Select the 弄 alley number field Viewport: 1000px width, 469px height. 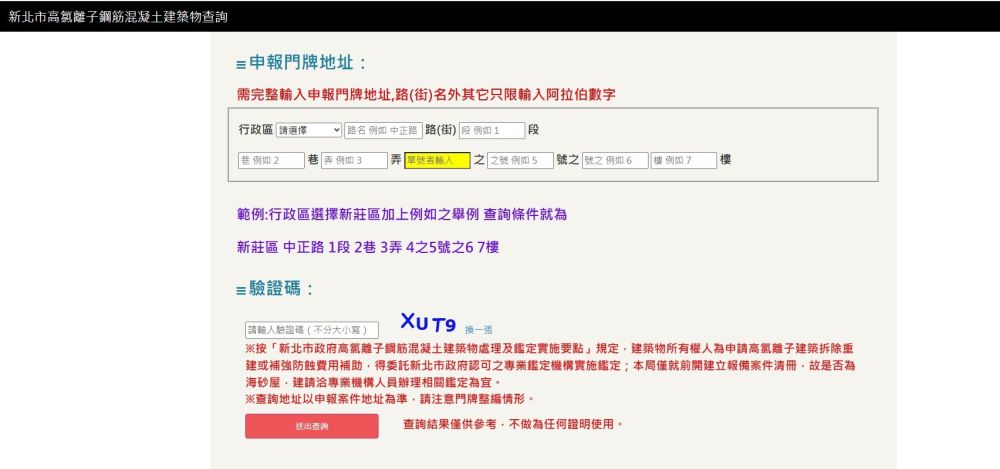pos(354,160)
